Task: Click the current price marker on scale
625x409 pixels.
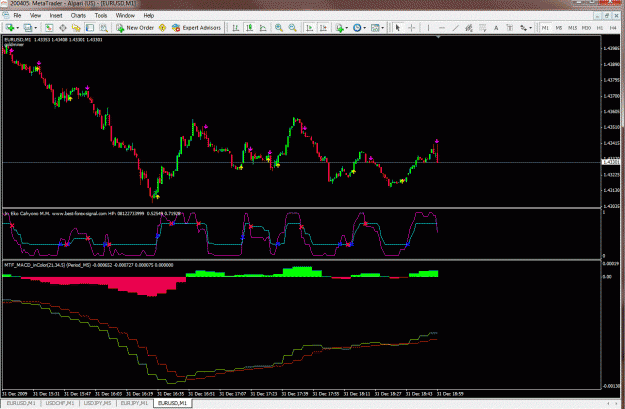Action: coord(609,162)
